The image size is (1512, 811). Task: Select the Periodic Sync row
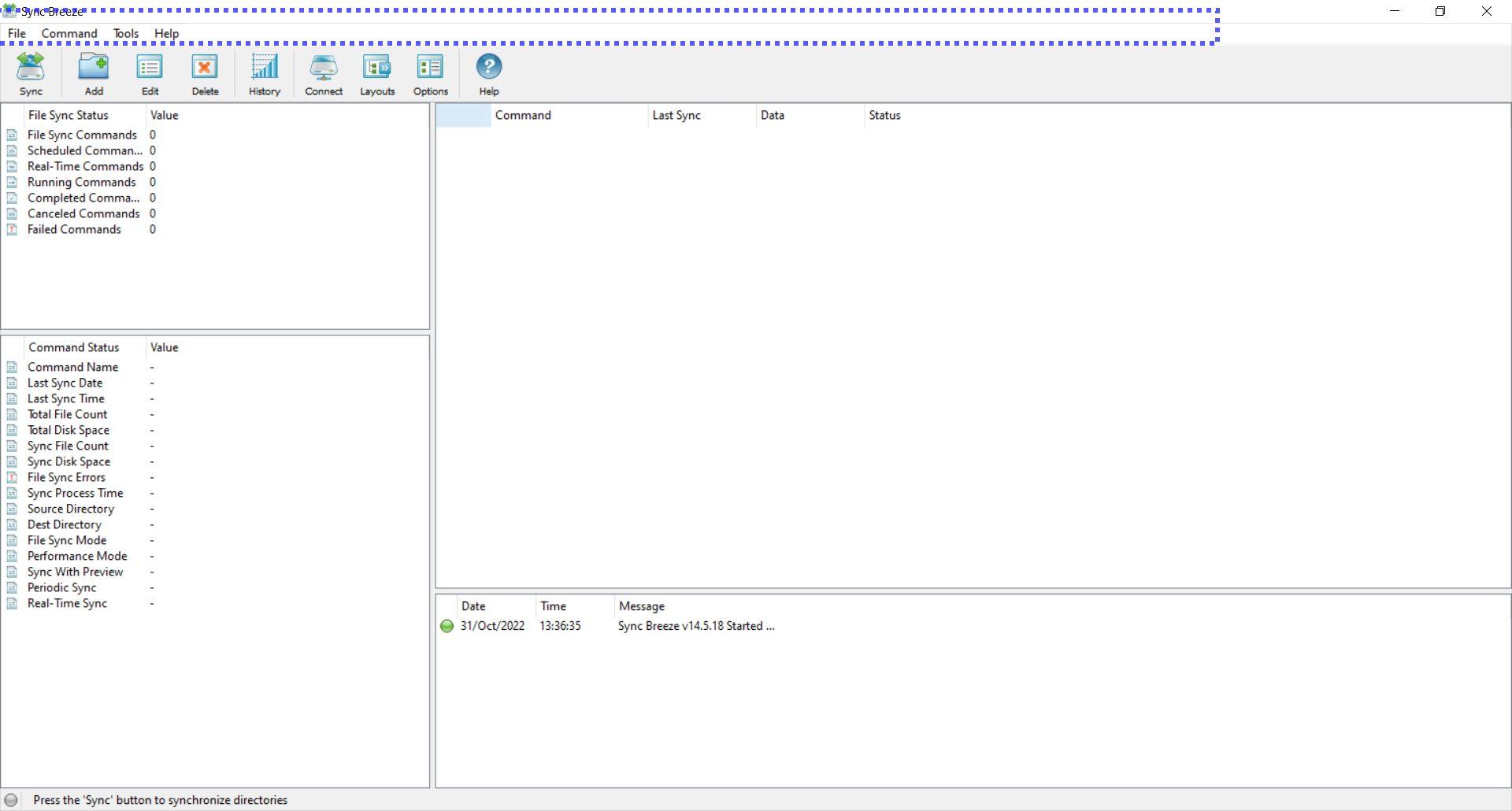pos(215,587)
